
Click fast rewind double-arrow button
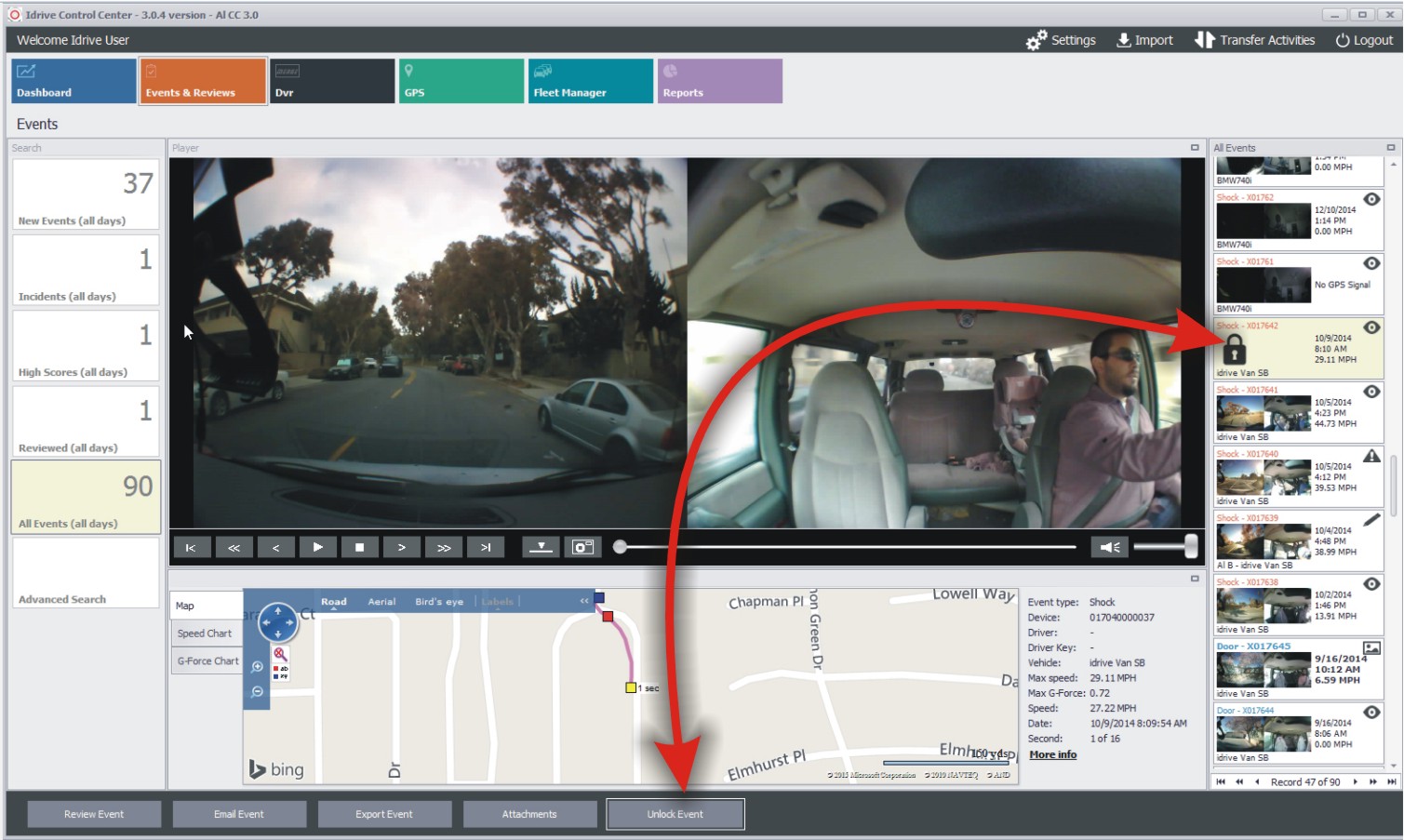point(234,547)
